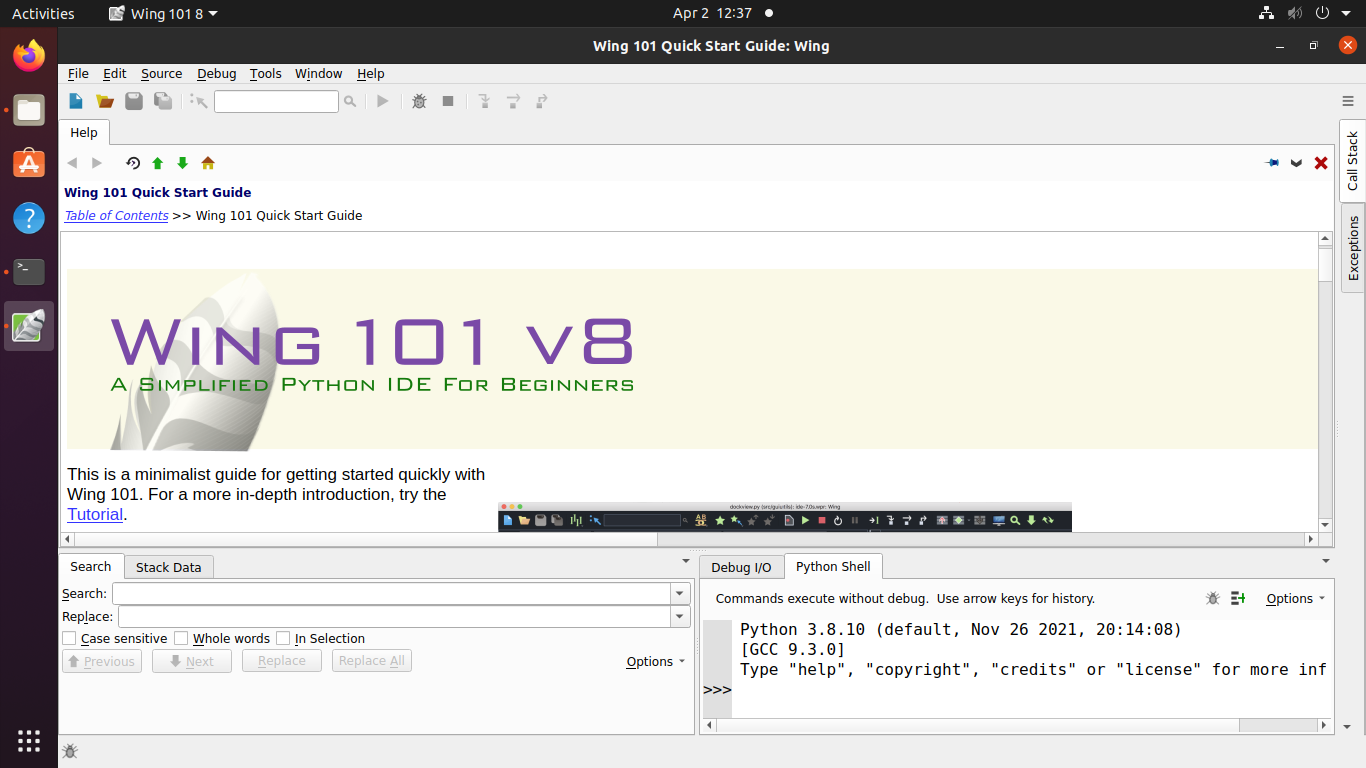Viewport: 1366px width, 768px height.
Task: Open Search panel Options dropdown
Action: click(656, 661)
